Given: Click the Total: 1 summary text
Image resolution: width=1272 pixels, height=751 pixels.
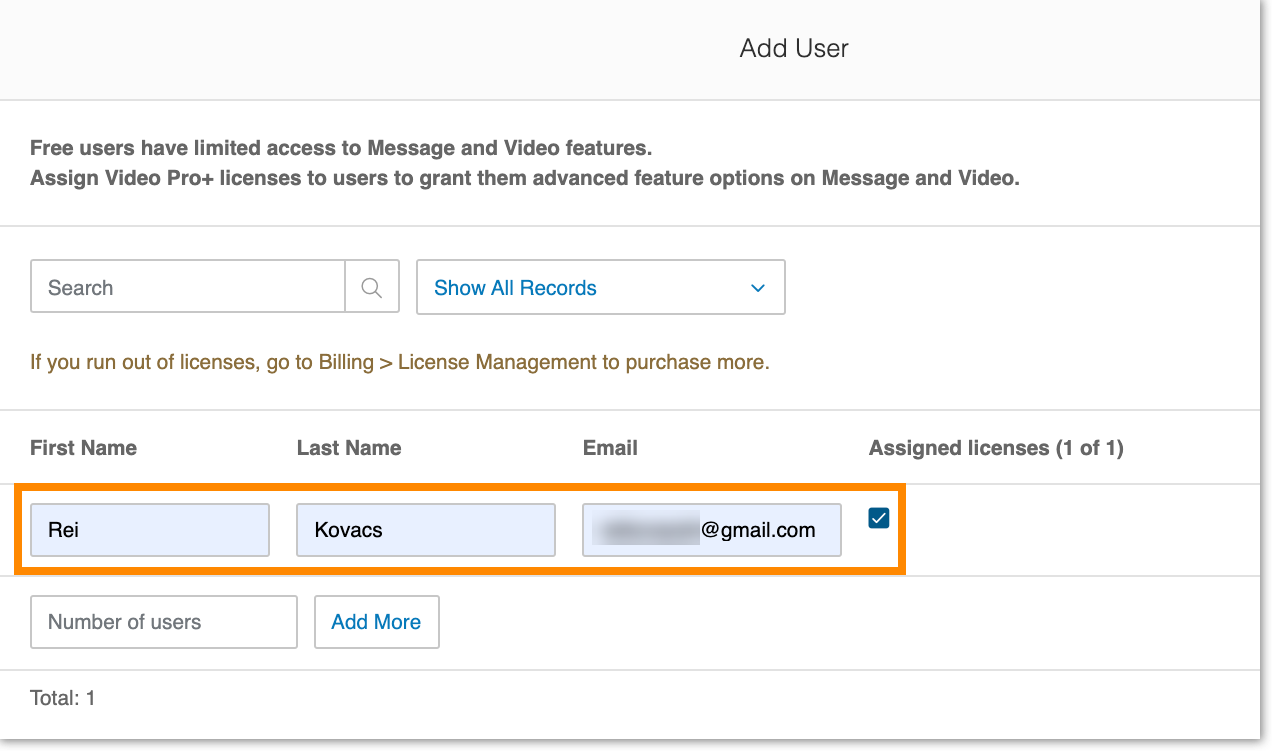Looking at the screenshot, I should 62,697.
